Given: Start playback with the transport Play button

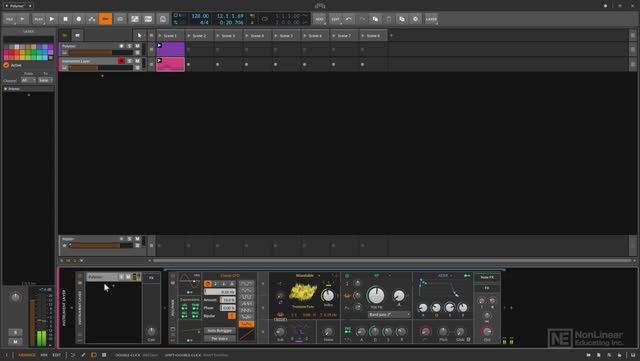Looking at the screenshot, I should [x=52, y=19].
